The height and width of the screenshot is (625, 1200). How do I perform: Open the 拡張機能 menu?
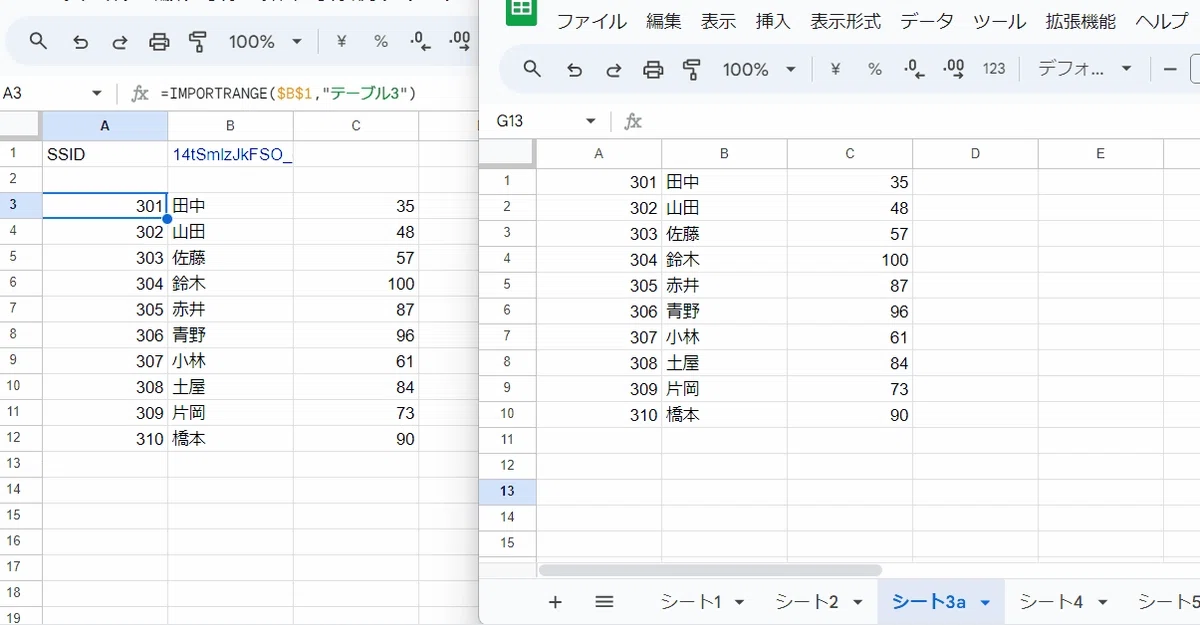tap(1081, 21)
